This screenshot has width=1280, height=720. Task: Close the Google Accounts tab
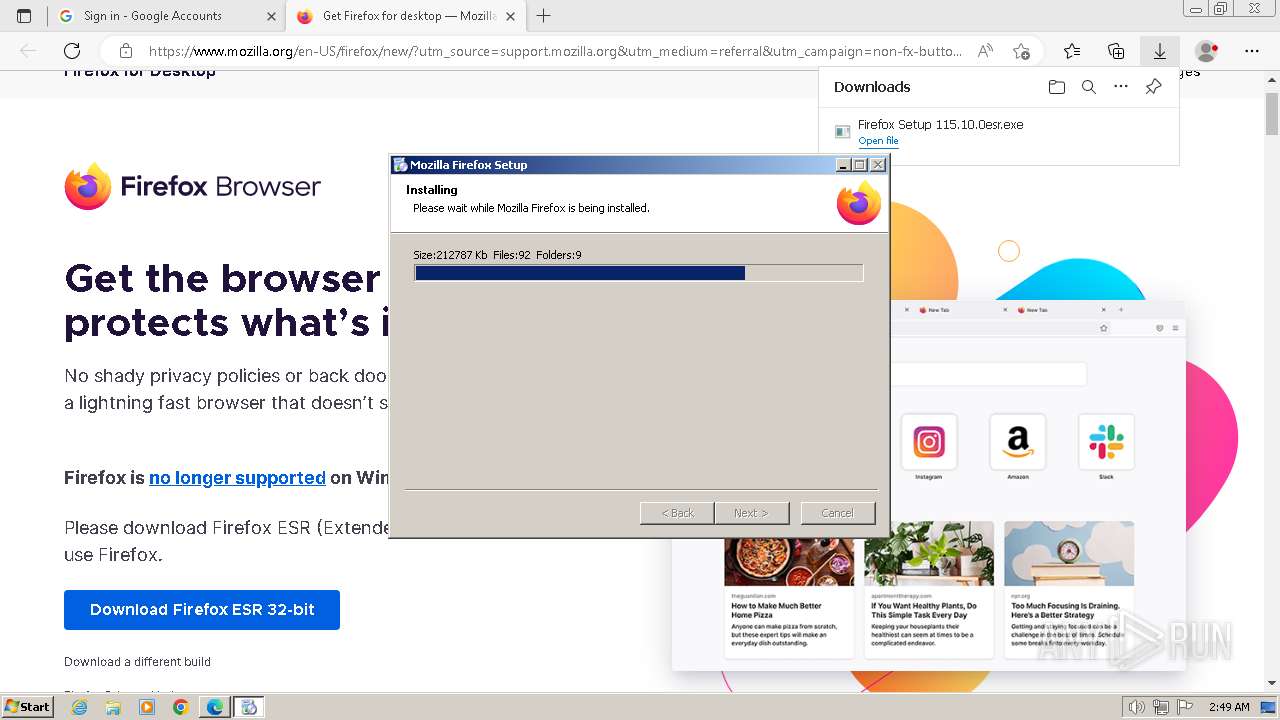coord(271,16)
